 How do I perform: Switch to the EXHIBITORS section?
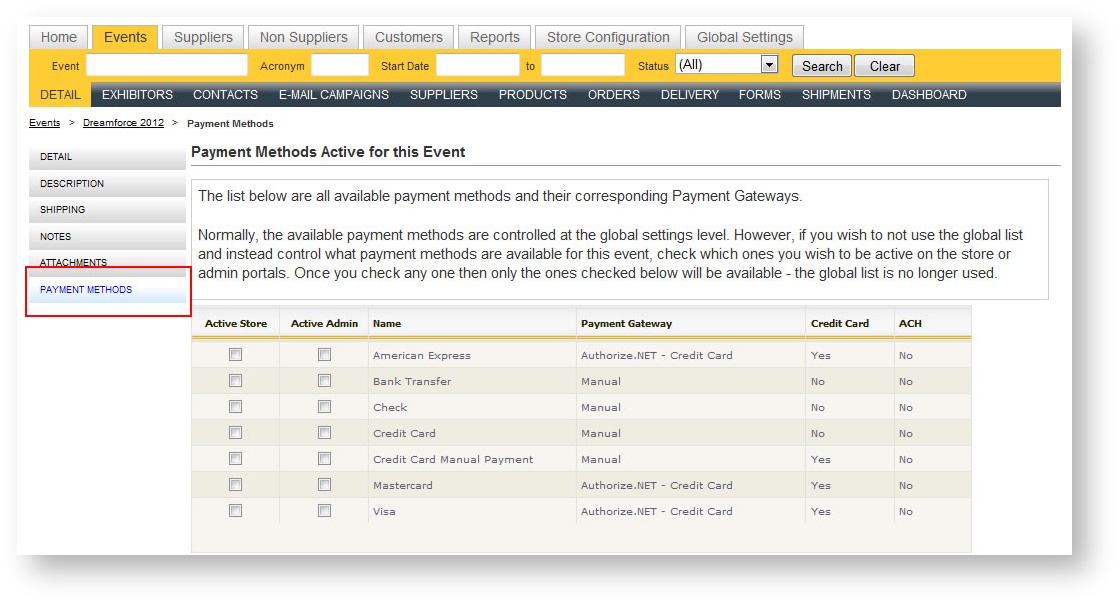click(137, 94)
